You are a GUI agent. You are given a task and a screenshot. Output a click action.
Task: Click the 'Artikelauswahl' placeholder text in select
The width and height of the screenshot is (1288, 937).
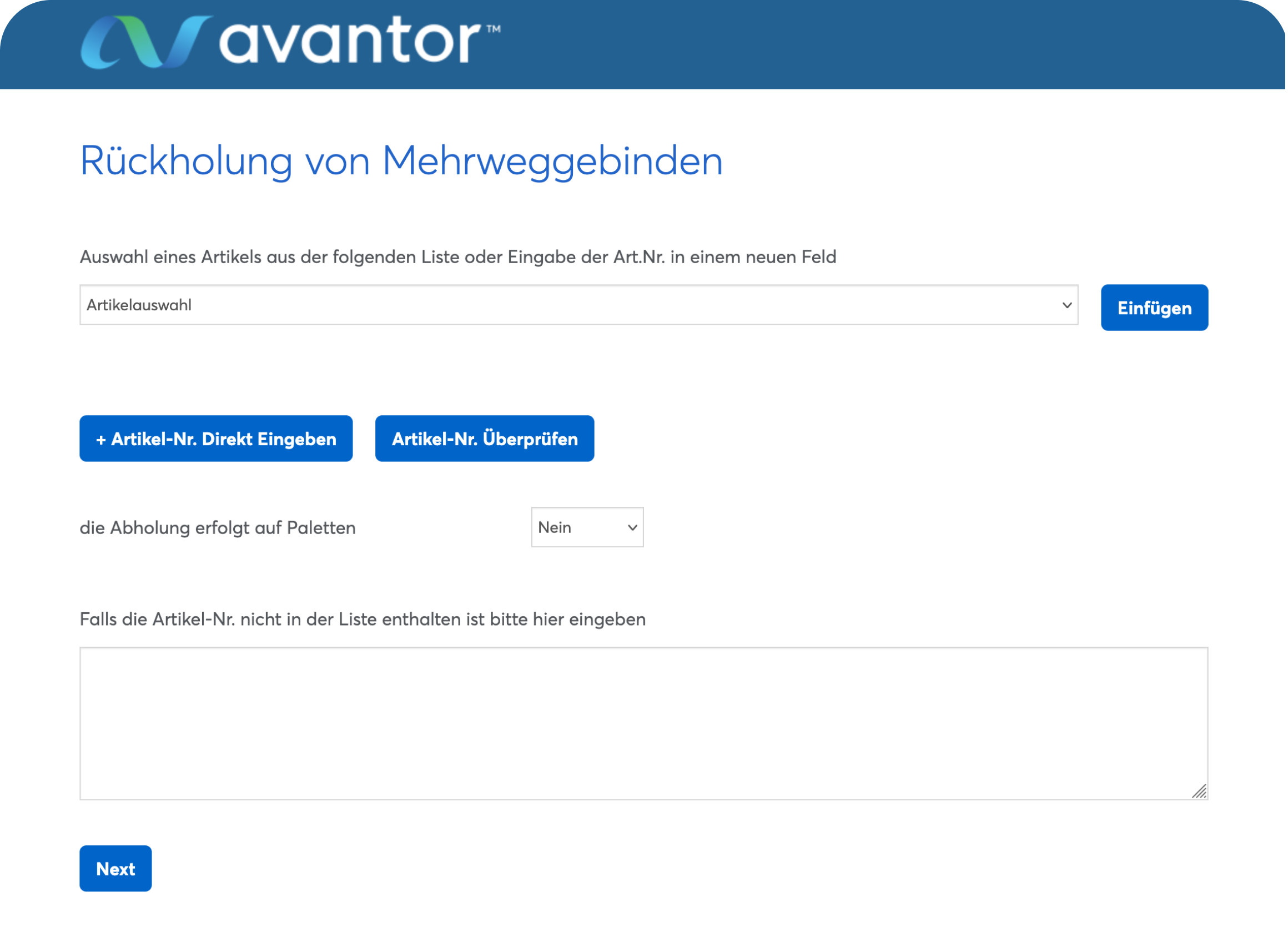139,305
